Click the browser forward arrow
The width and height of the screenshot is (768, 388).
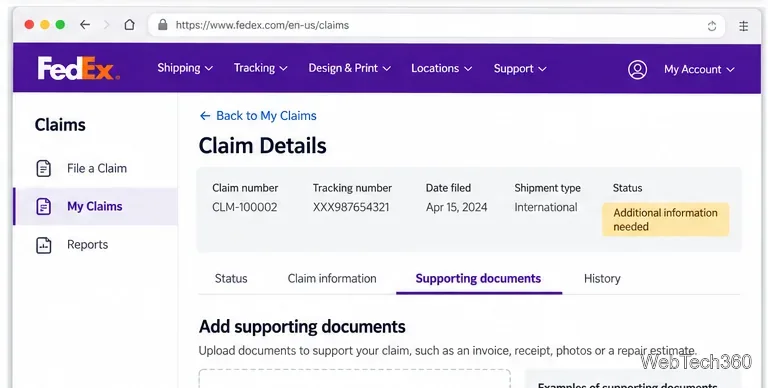[106, 25]
